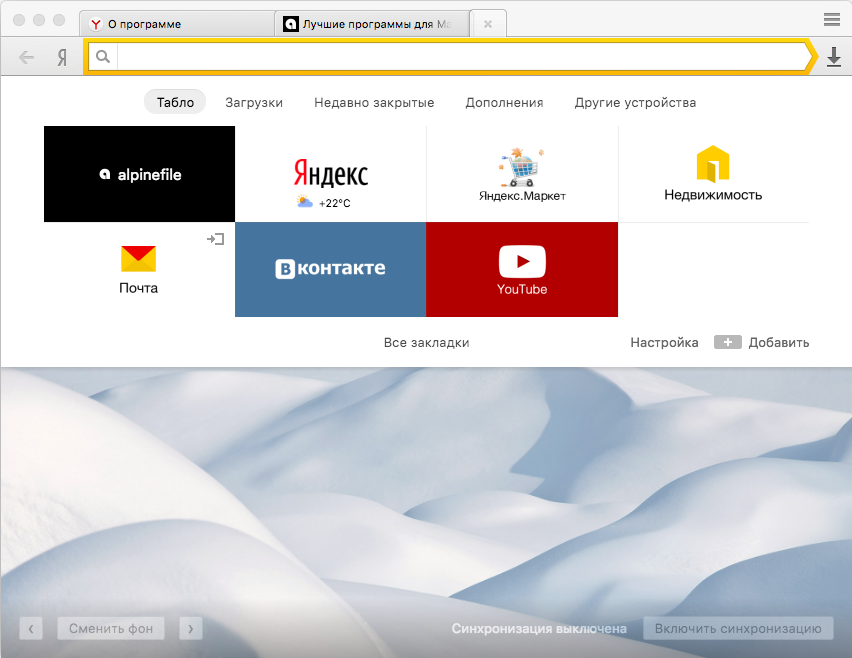Viewport: 852px width, 658px height.
Task: Click the green maximize window button
Action: [x=59, y=20]
